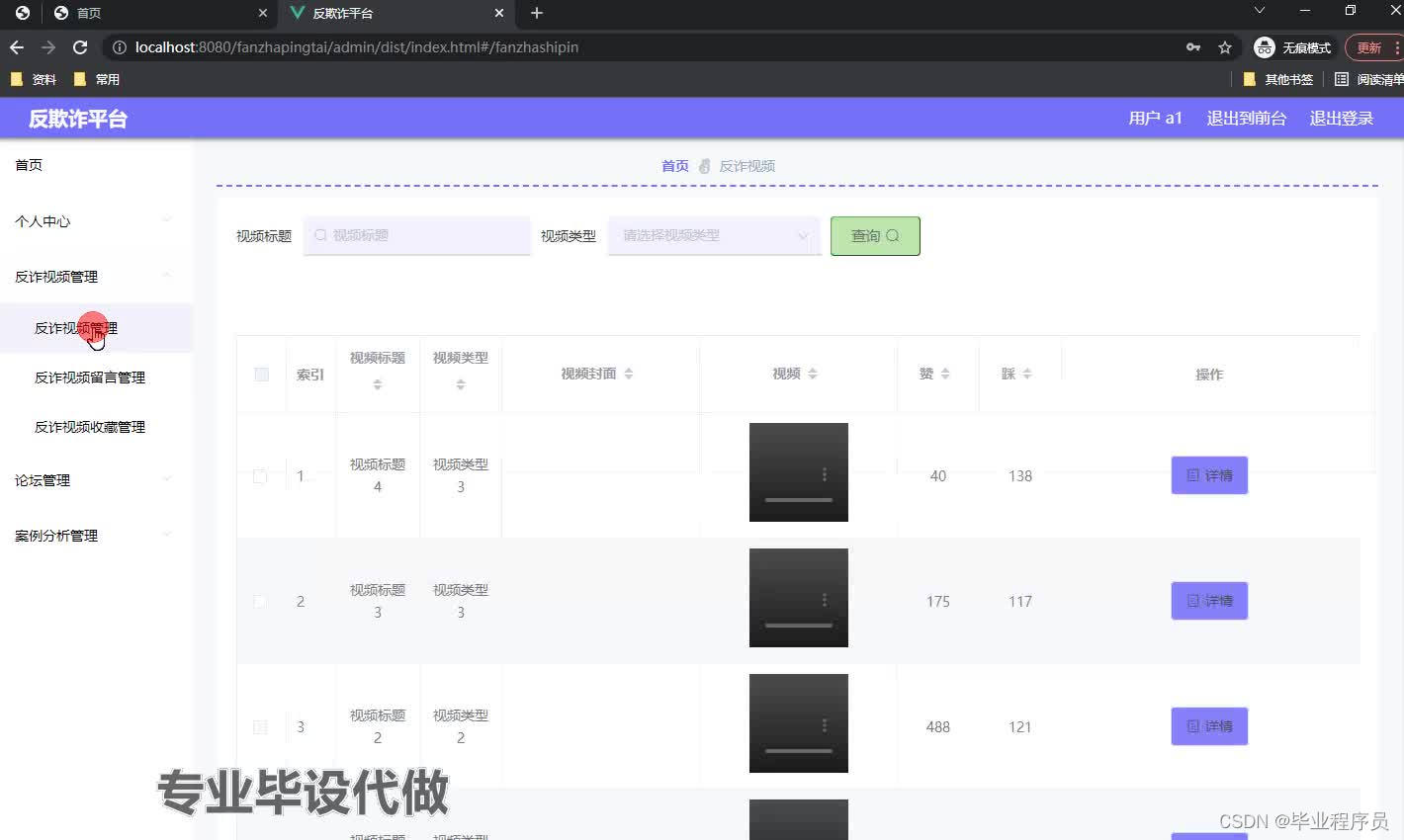Viewport: 1404px width, 840px height.
Task: Open the tab search chevron in the title bar
Action: [1259, 11]
